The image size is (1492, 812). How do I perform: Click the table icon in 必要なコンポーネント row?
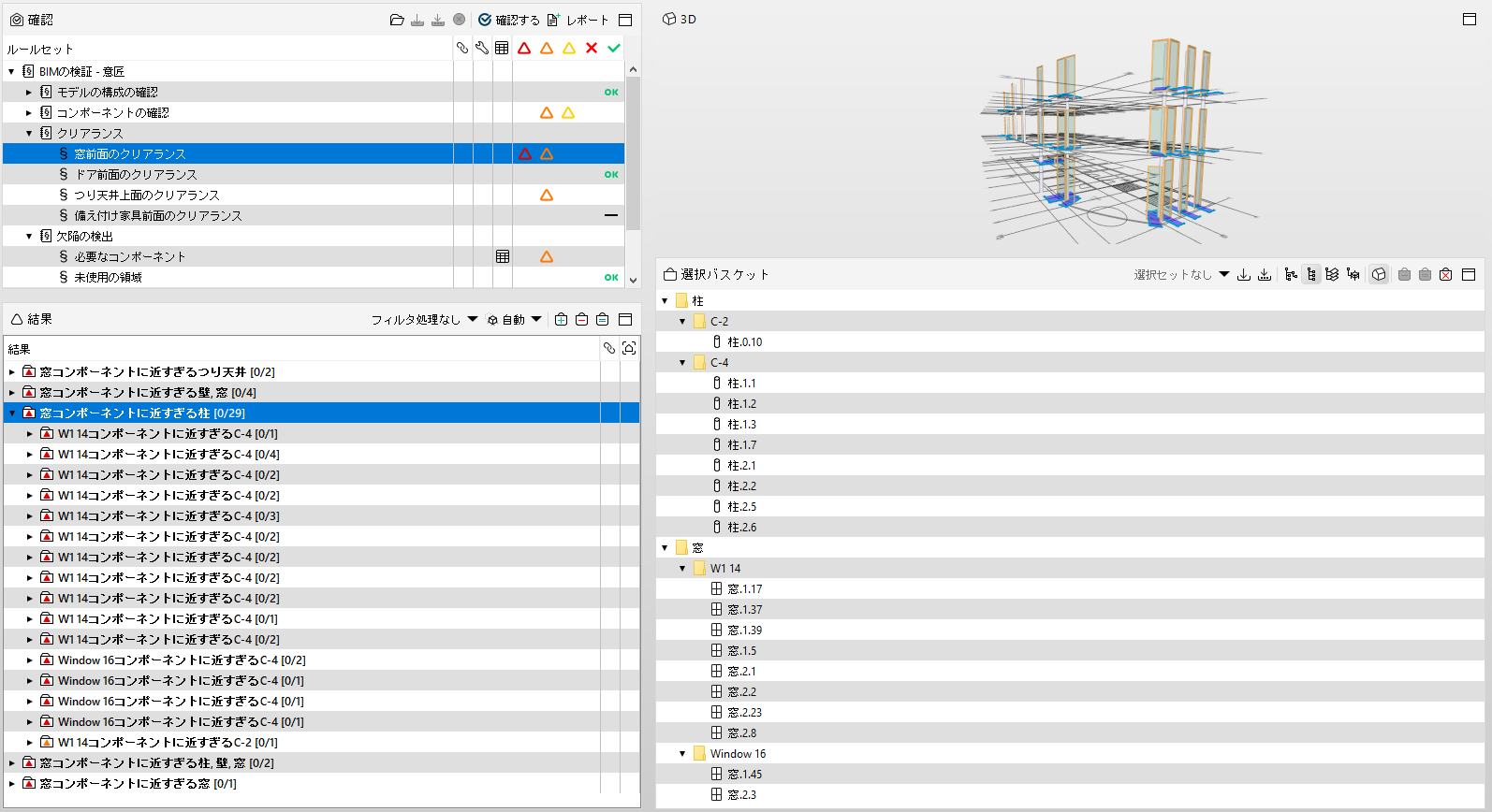pyautogui.click(x=503, y=256)
